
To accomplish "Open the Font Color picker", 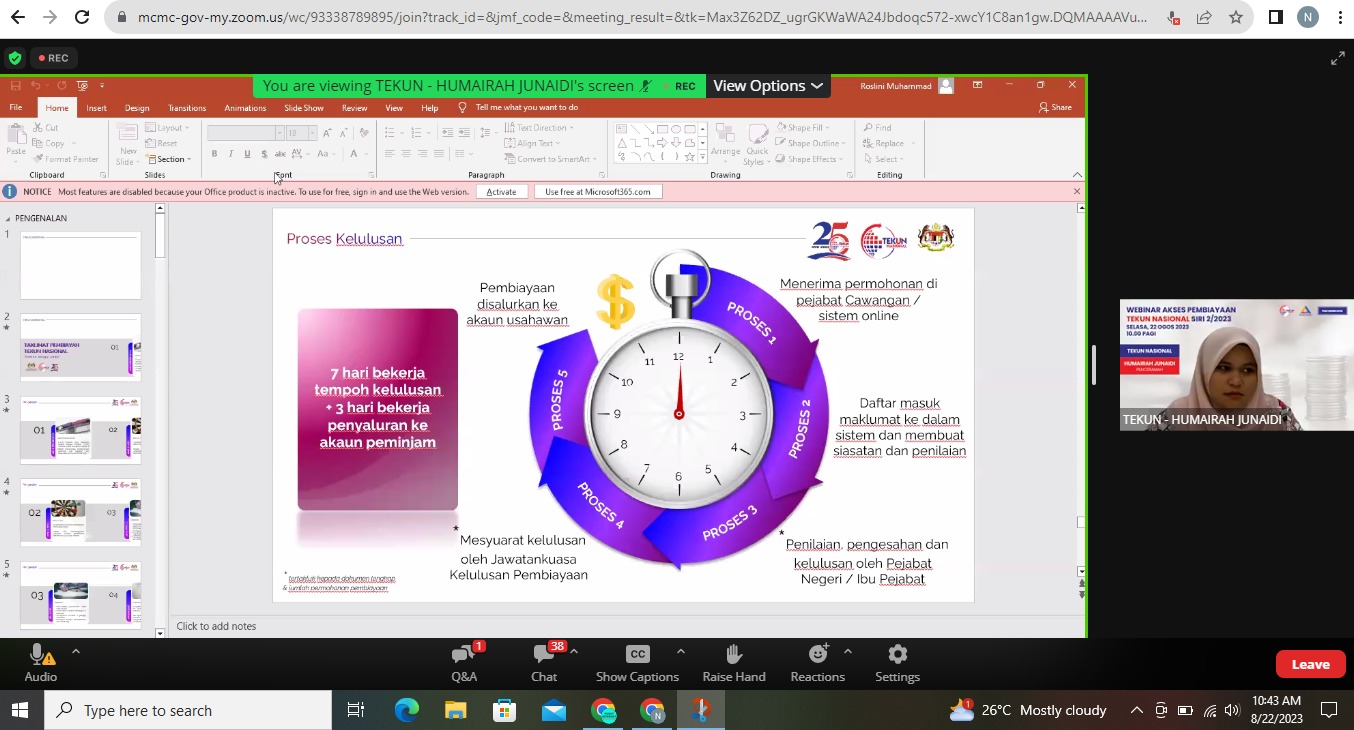I will [x=354, y=154].
